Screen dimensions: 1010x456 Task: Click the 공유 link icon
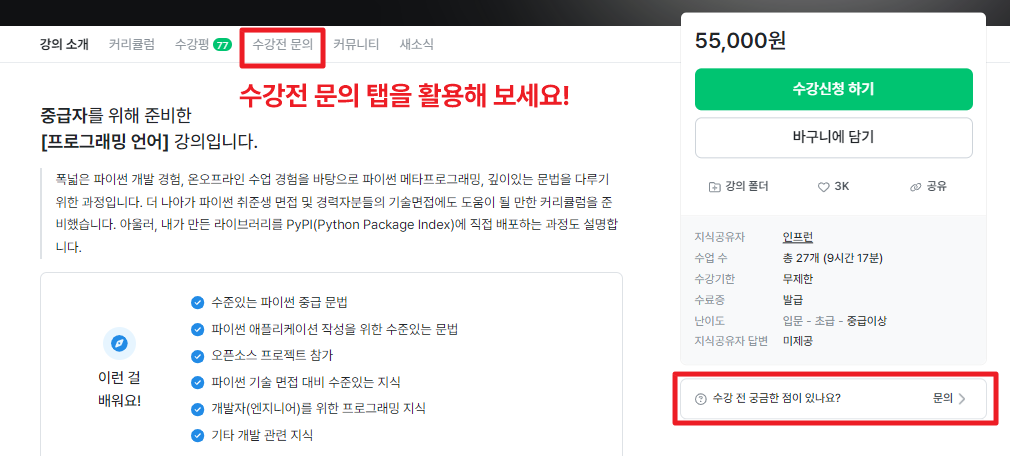click(x=915, y=187)
